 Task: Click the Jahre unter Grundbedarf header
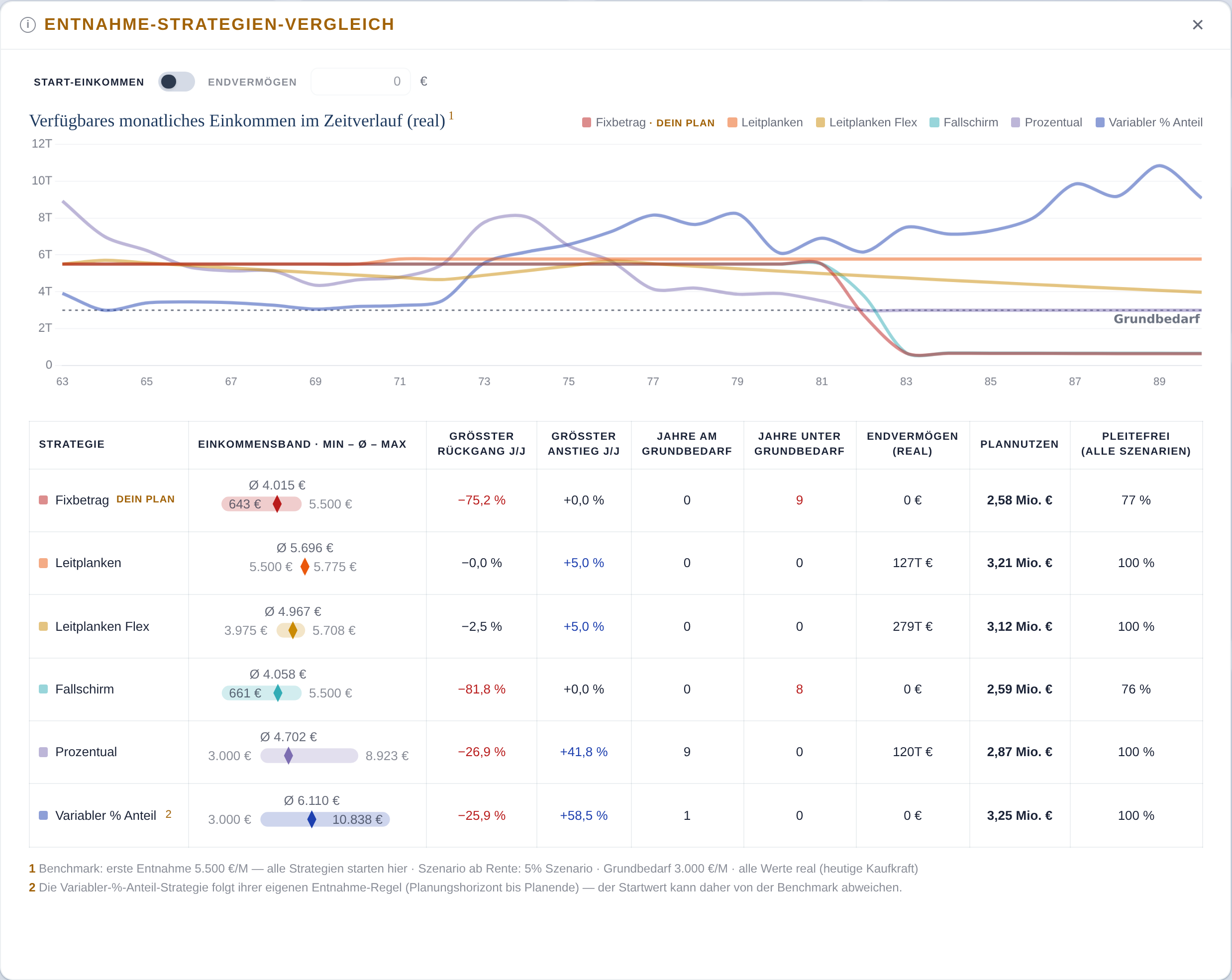click(x=800, y=443)
